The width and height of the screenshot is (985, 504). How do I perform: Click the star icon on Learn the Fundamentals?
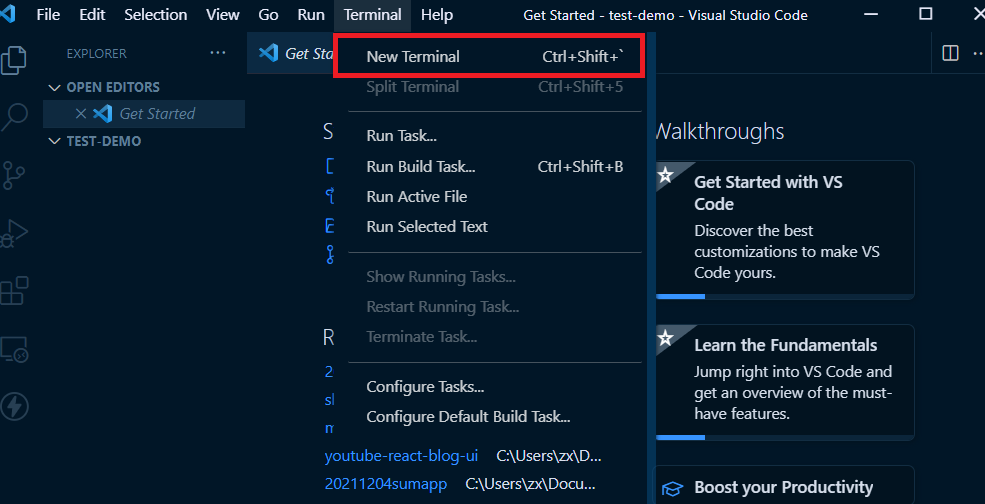665,339
